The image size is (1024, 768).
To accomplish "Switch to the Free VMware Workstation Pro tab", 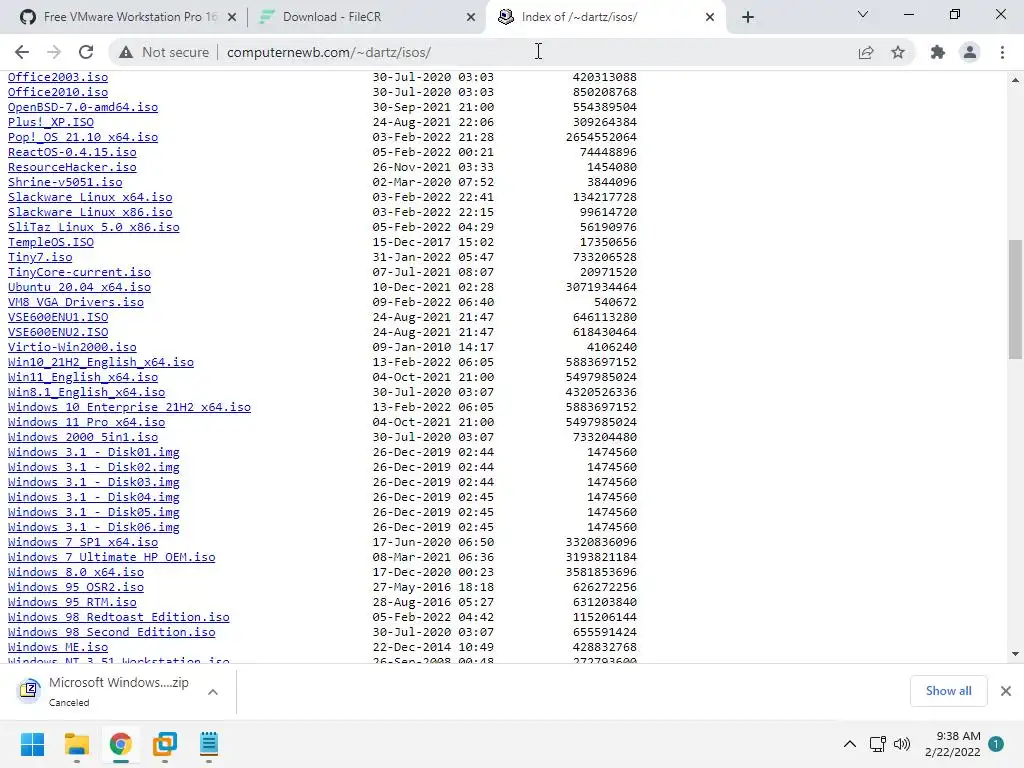I will click(129, 17).
